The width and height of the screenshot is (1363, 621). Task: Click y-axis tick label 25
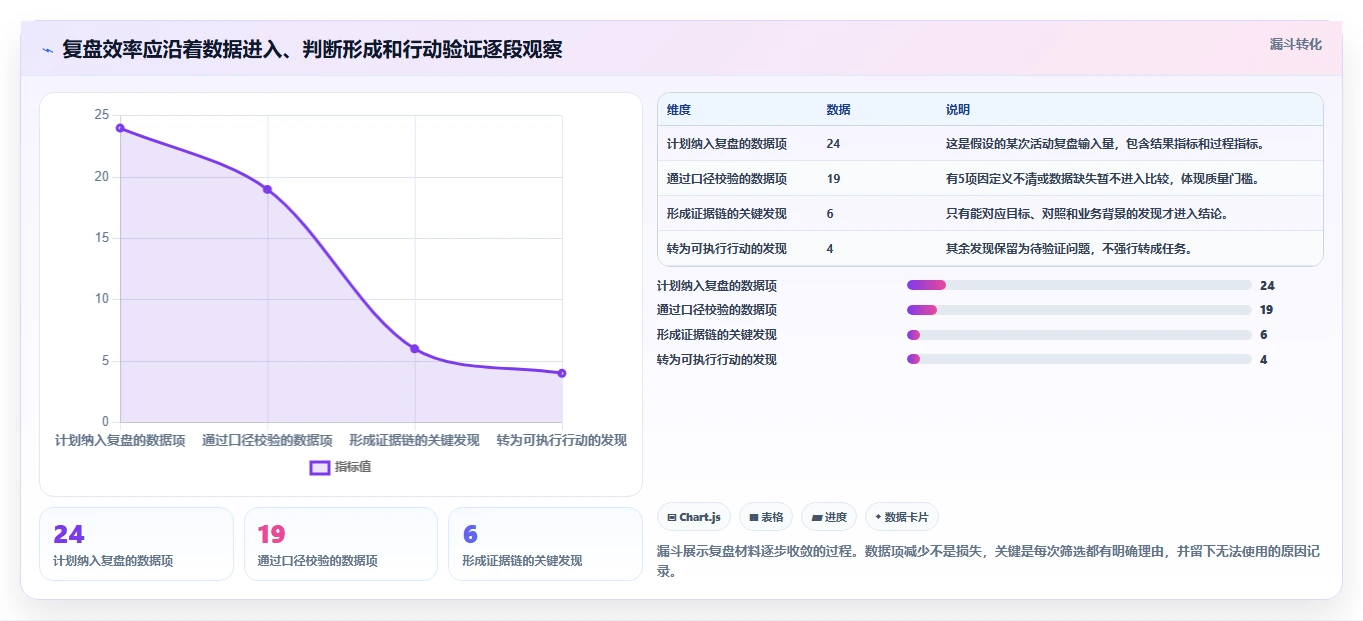tap(101, 115)
